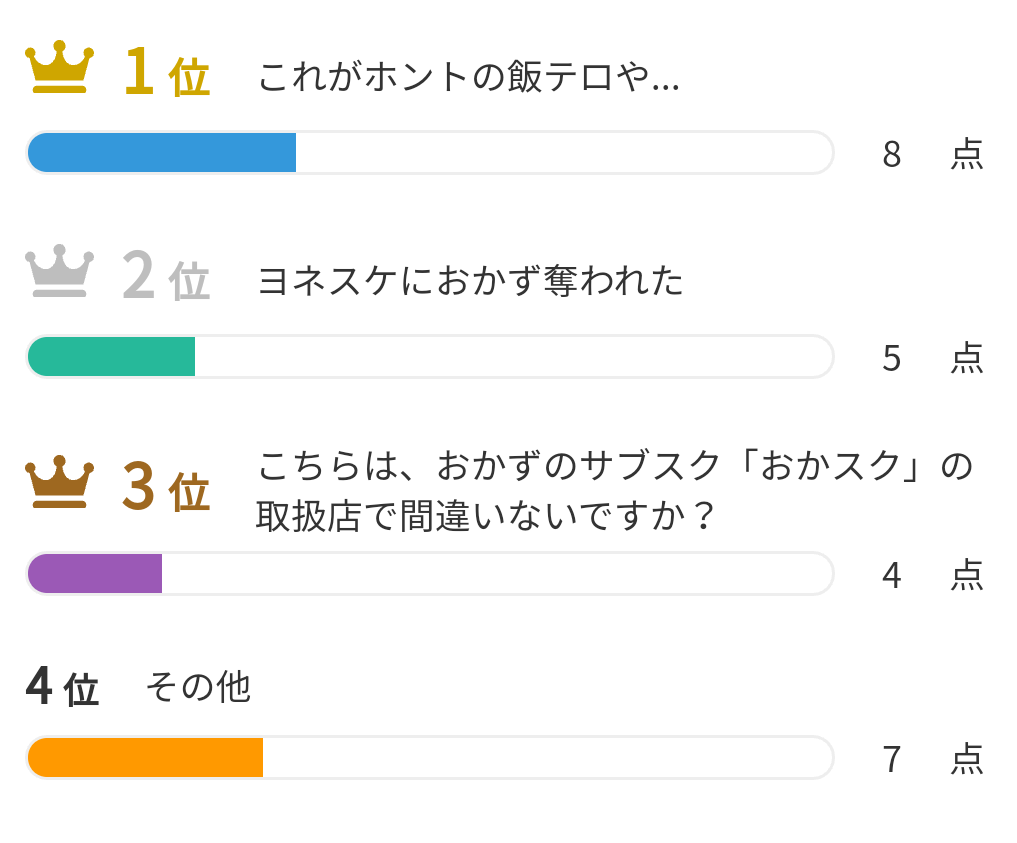Open the おかずのサブスク「おかスク」 answer text

point(615,491)
